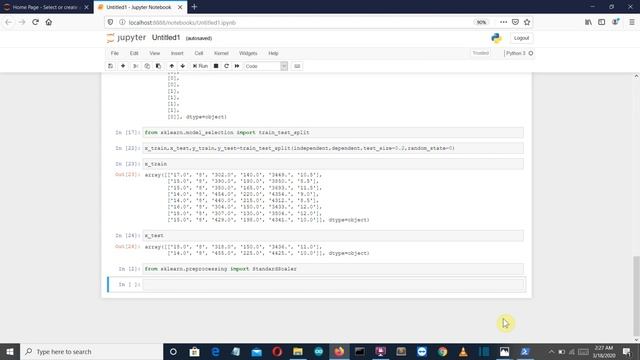Click the Type here to search box

click(91, 351)
